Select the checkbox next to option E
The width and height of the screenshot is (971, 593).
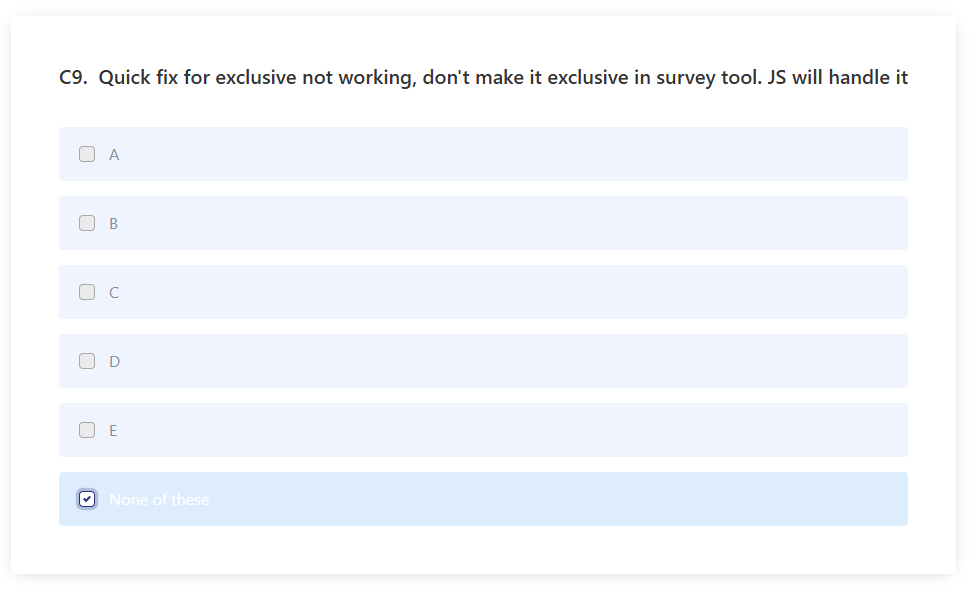tap(87, 430)
